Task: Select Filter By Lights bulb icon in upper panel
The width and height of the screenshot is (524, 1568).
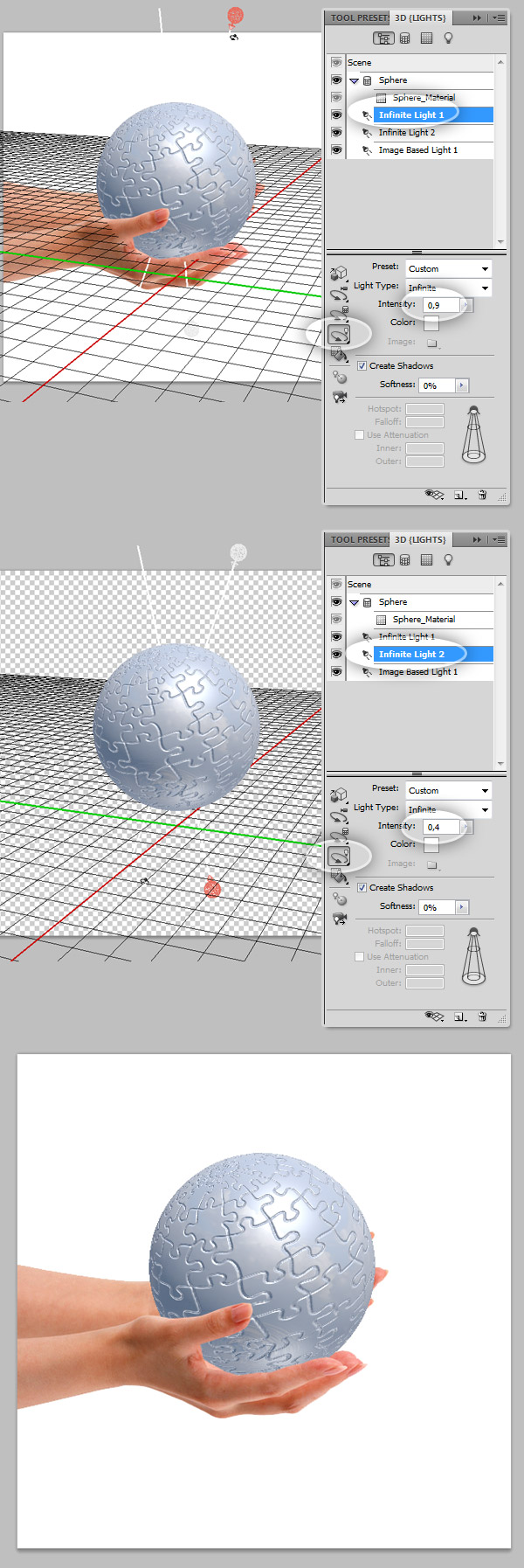Action: 448,38
